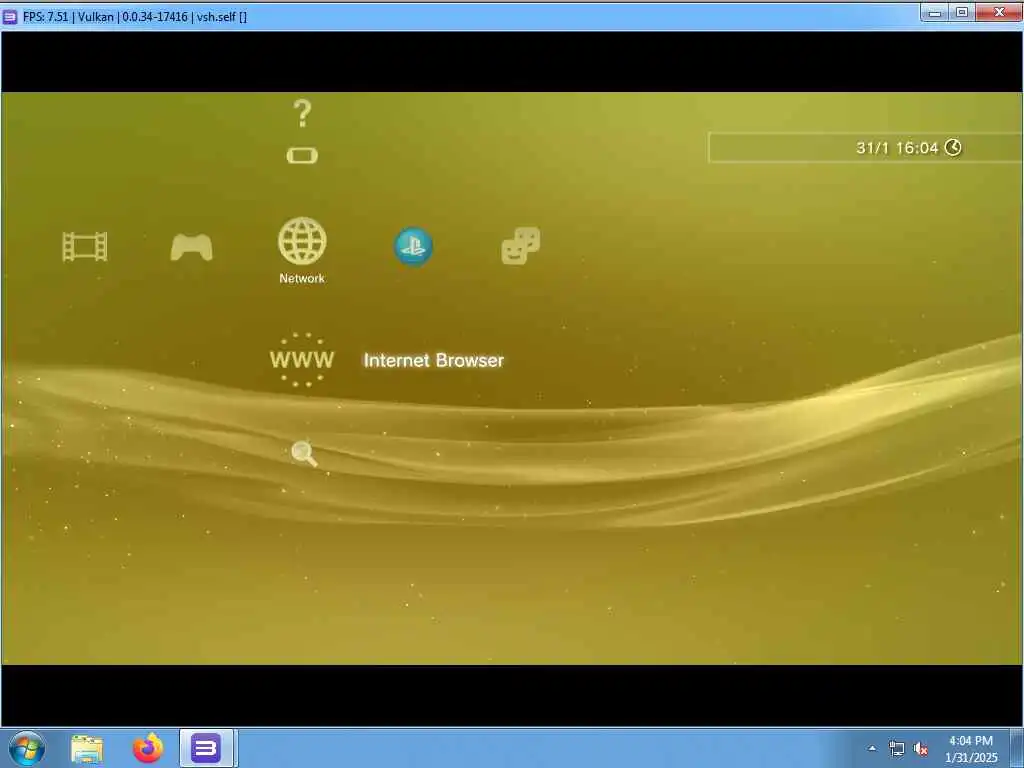
Task: Maximize the RPCS3 game window
Action: [962, 12]
